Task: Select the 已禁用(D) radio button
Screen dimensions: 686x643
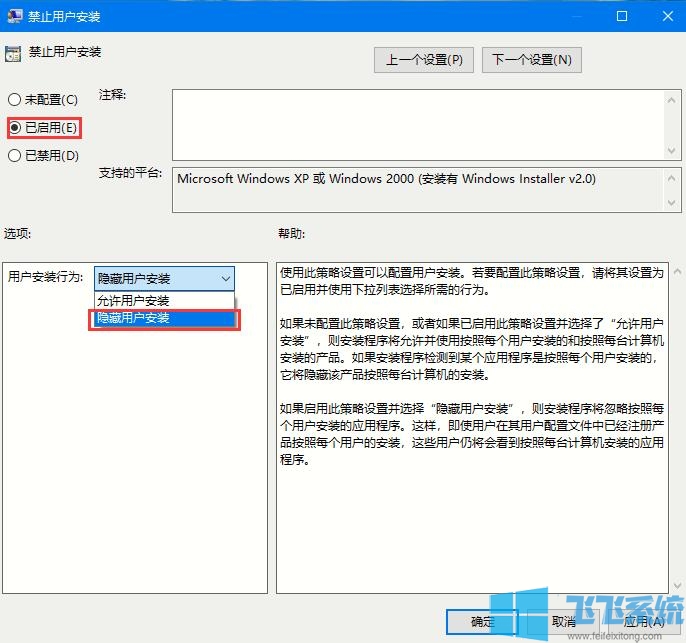Action: 14,155
